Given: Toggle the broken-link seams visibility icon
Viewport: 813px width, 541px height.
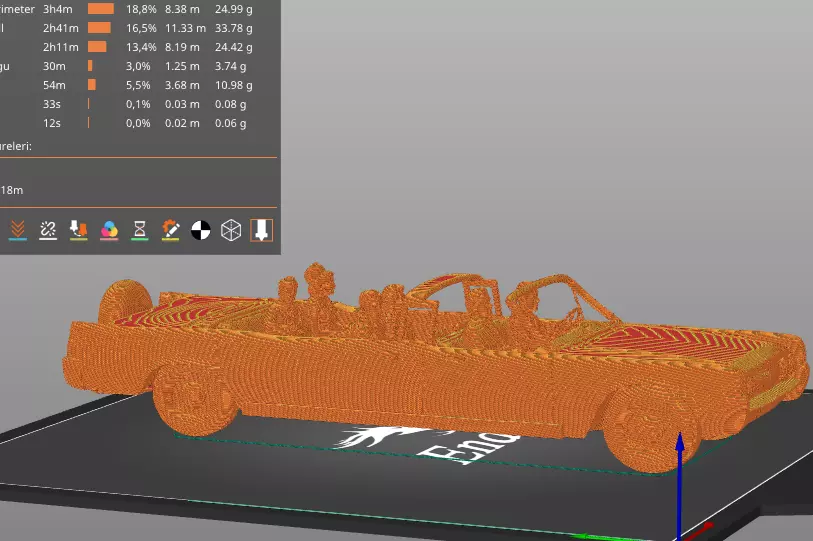Looking at the screenshot, I should (48, 230).
